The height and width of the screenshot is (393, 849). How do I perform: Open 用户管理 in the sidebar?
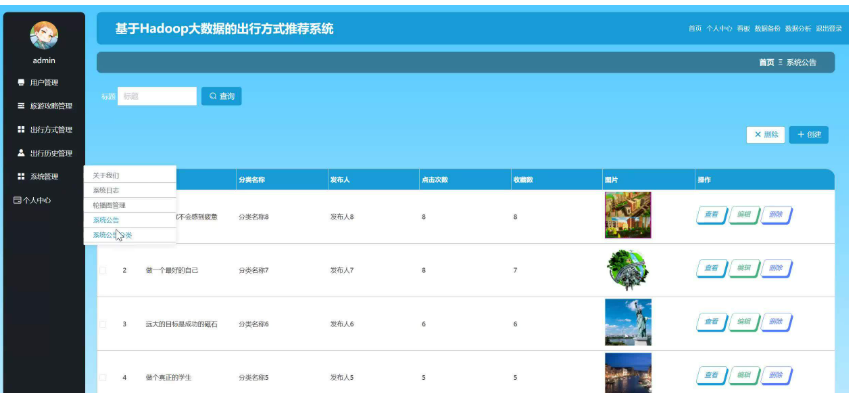coord(44,83)
